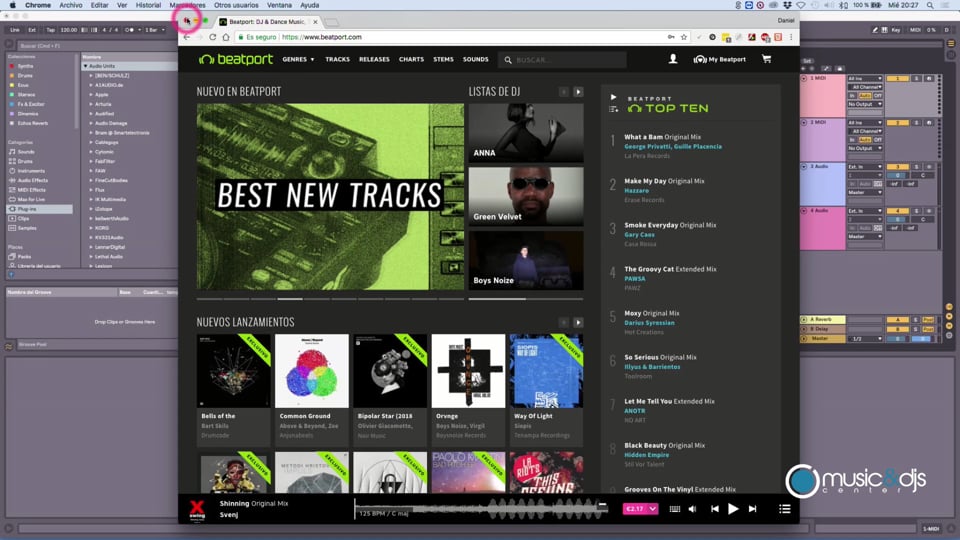Image resolution: width=960 pixels, height=540 pixels.
Task: Solo track 4 Audio in Ableton
Action: [x=916, y=211]
